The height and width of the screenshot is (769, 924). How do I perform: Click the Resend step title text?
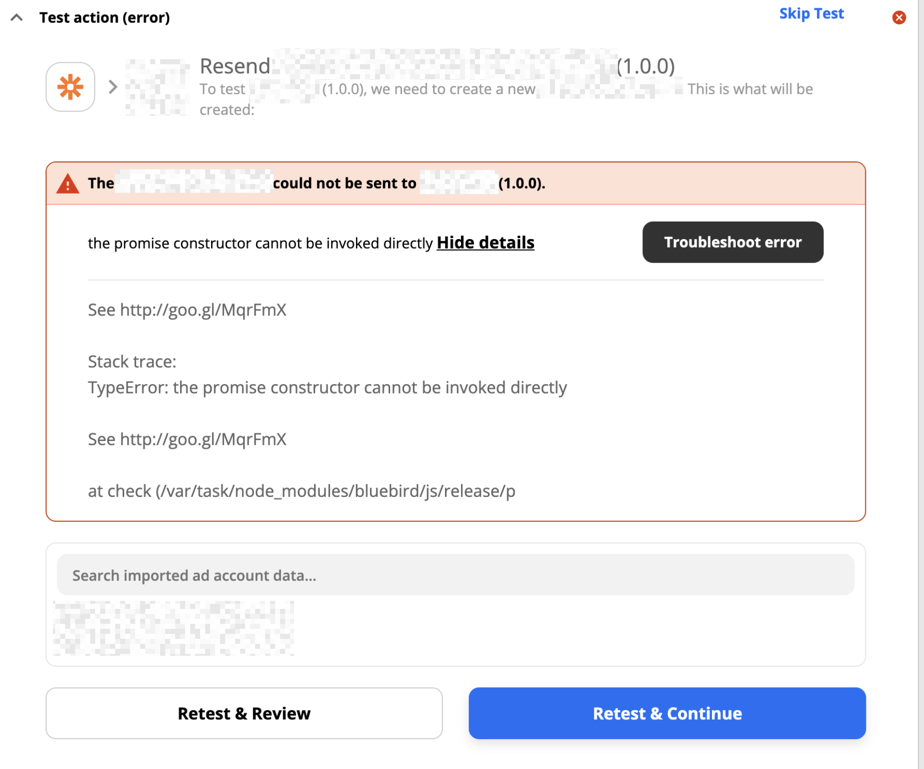click(x=235, y=66)
